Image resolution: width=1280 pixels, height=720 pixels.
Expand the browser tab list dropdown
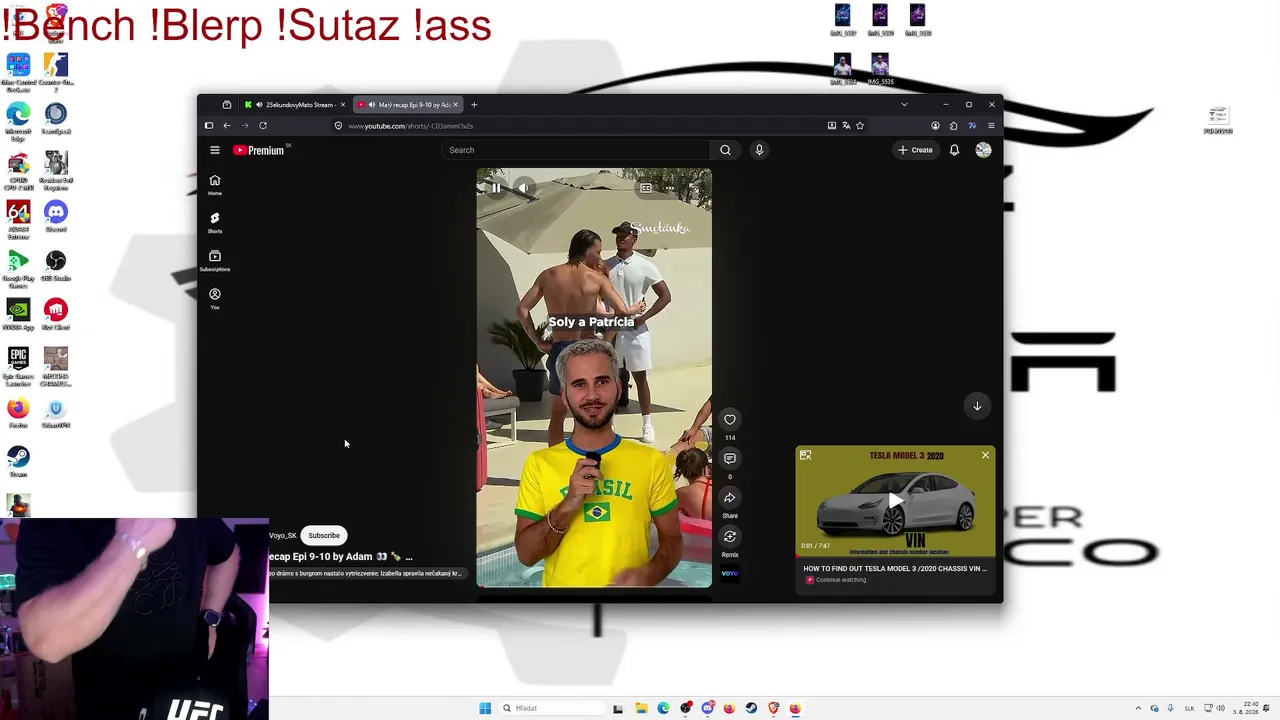pyautogui.click(x=904, y=105)
